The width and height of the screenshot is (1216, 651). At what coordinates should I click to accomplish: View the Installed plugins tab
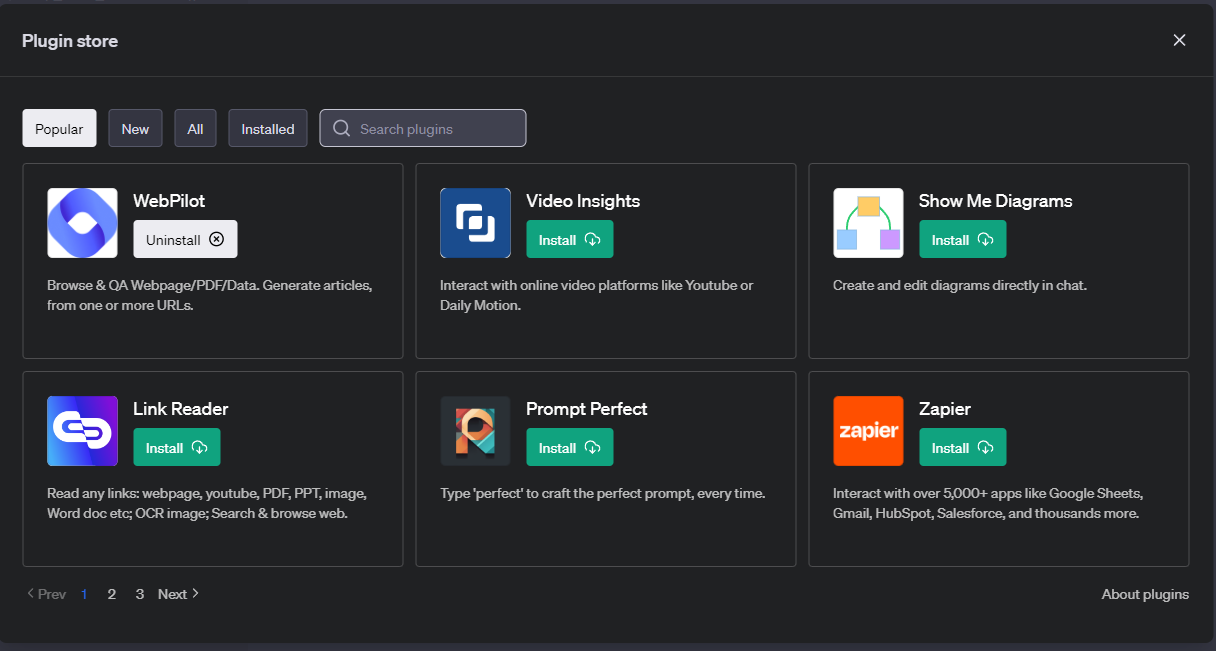(x=268, y=128)
